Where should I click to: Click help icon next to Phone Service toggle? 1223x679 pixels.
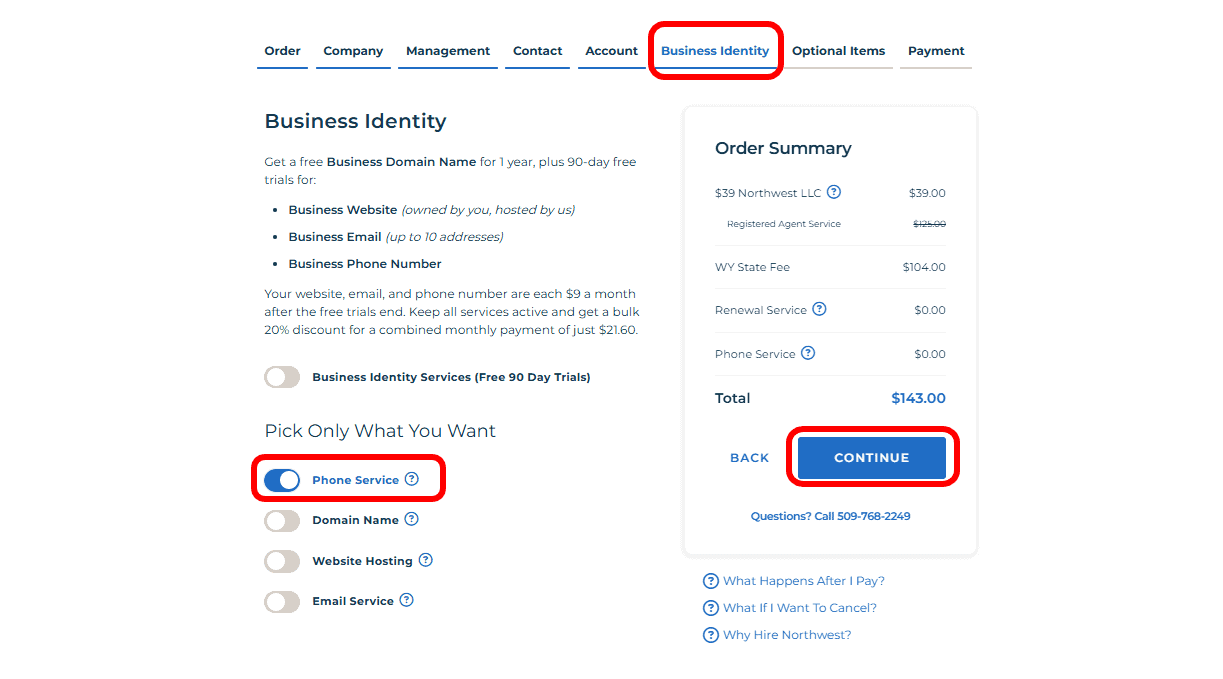(412, 479)
